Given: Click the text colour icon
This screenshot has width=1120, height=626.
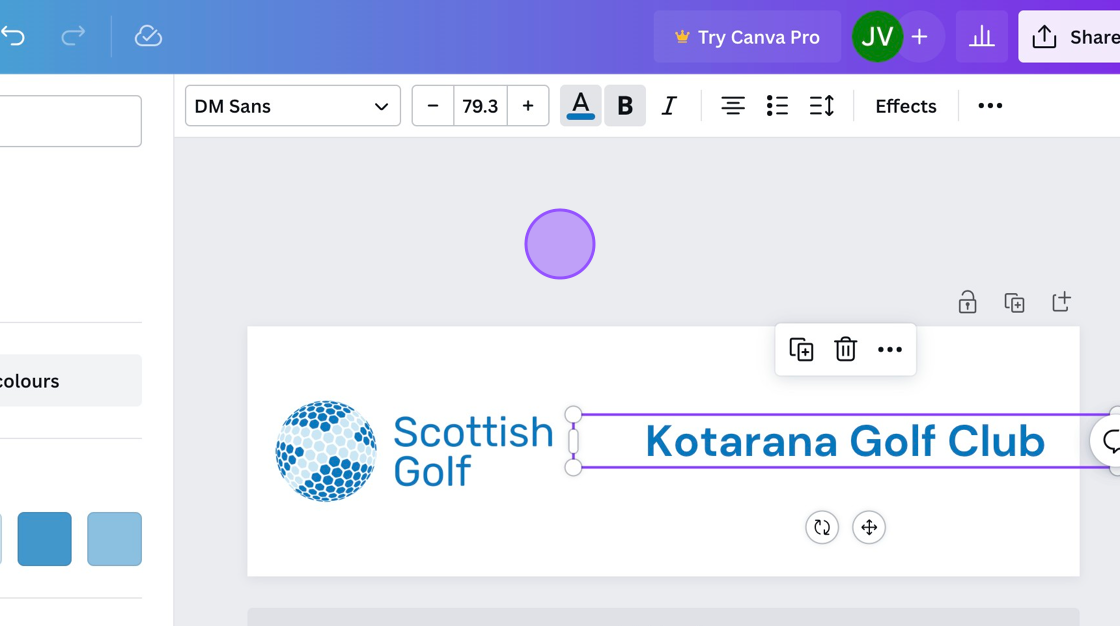Looking at the screenshot, I should click(x=580, y=106).
